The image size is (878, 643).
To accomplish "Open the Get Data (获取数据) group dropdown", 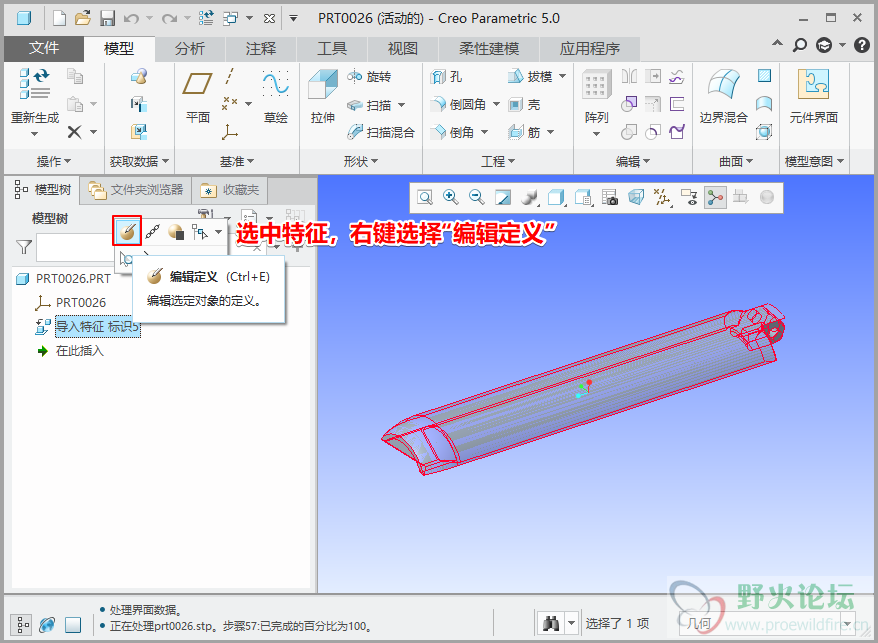I will click(139, 161).
